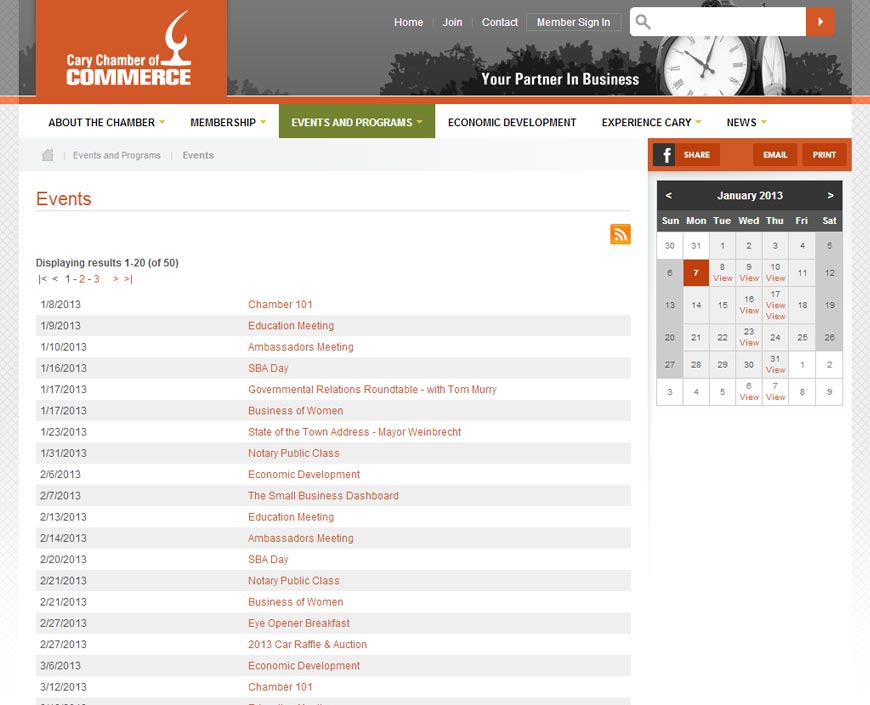Open SBA Day on 1/16/2013
Viewport: 870px width, 705px height.
[x=268, y=368]
